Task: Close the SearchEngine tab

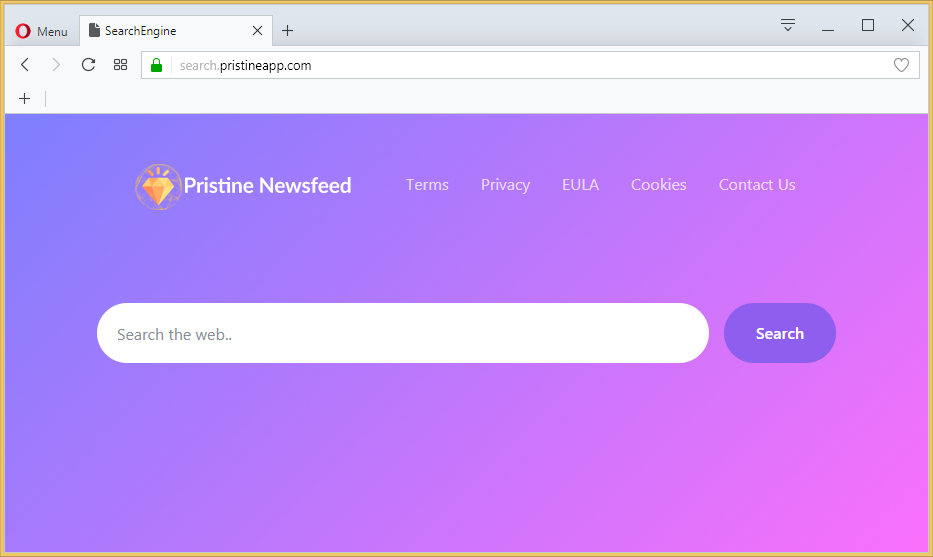Action: click(x=257, y=31)
